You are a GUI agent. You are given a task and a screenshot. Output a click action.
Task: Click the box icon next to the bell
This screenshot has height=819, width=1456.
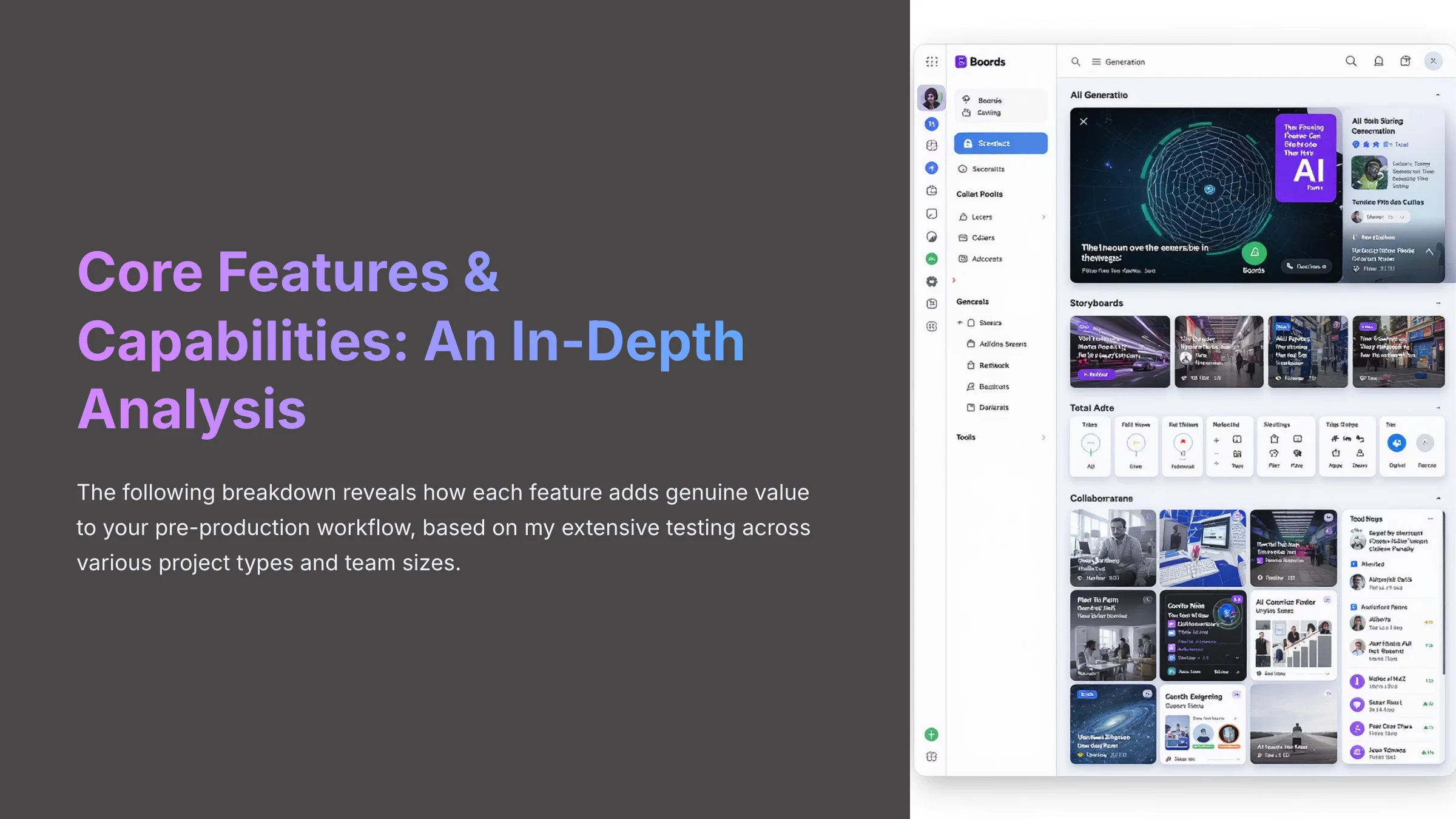click(1405, 61)
